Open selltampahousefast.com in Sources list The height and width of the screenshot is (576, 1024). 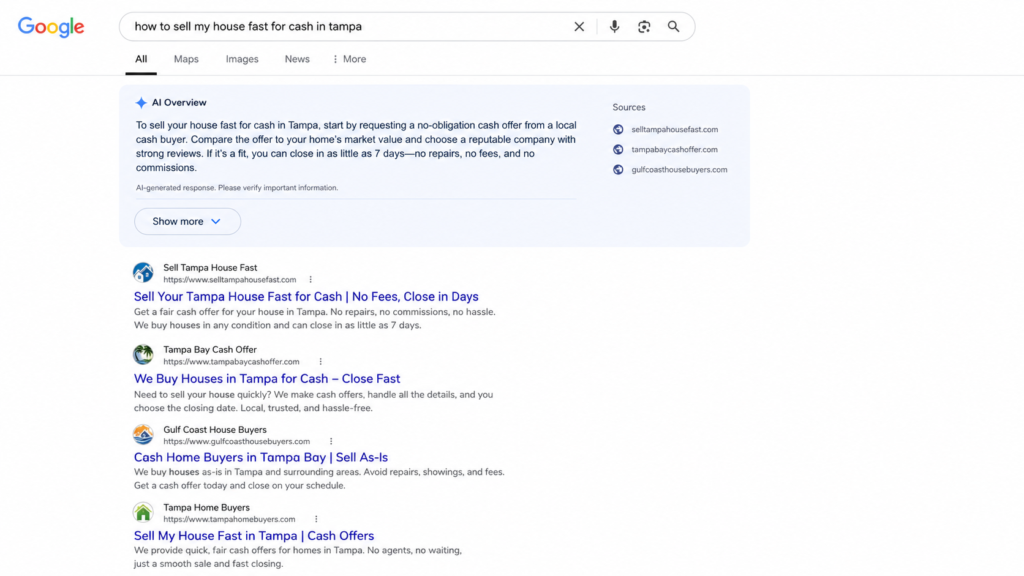point(675,129)
